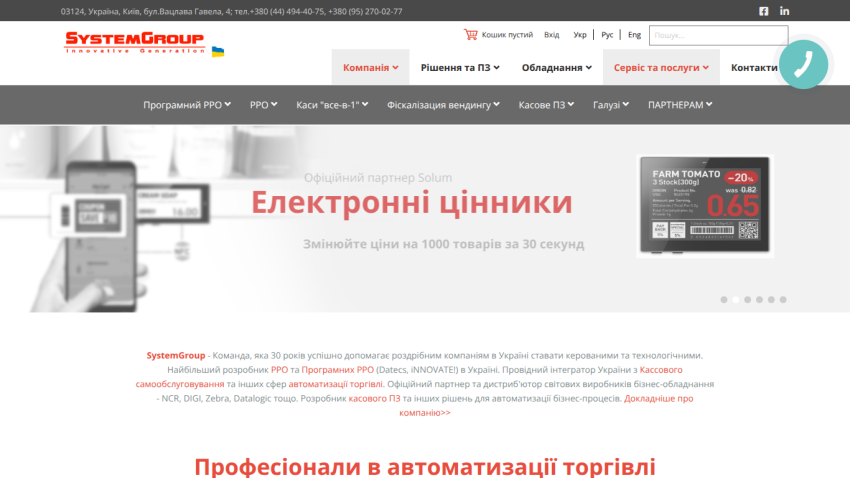Click the Кошик пустий cart link

click(507, 35)
